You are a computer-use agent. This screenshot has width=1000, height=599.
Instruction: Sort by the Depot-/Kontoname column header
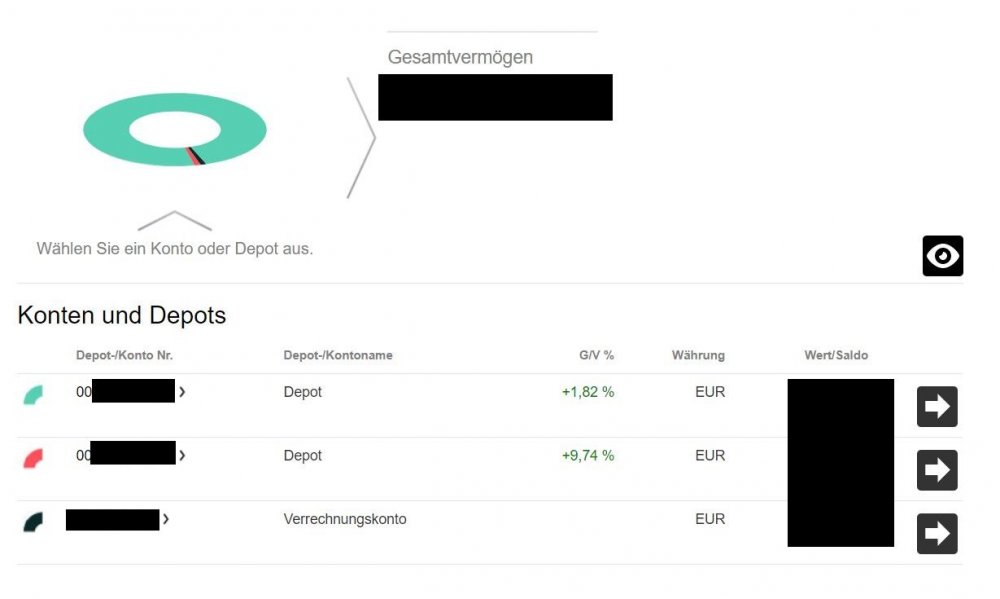point(338,355)
